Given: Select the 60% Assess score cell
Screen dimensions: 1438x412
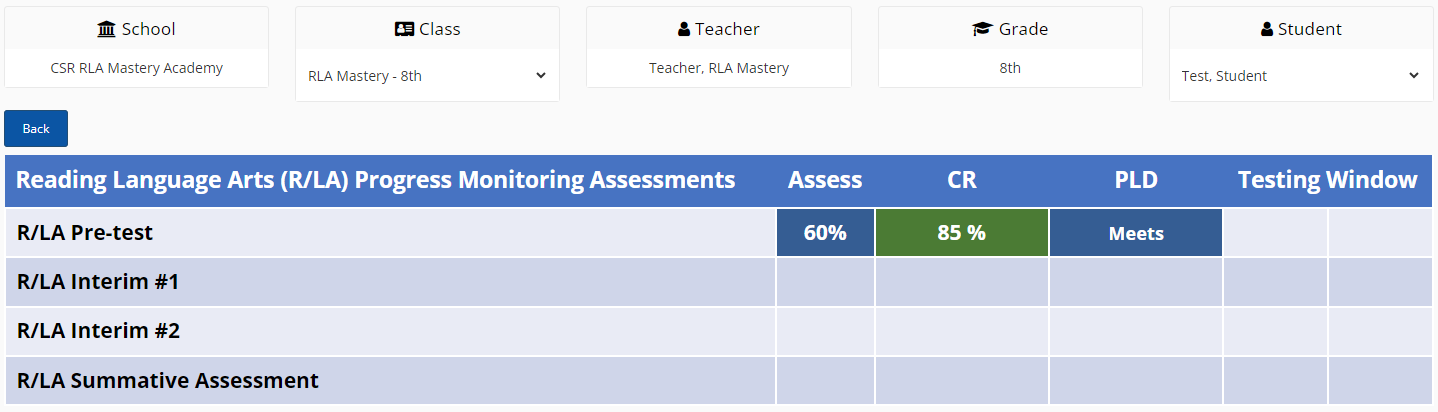Looking at the screenshot, I should (825, 232).
